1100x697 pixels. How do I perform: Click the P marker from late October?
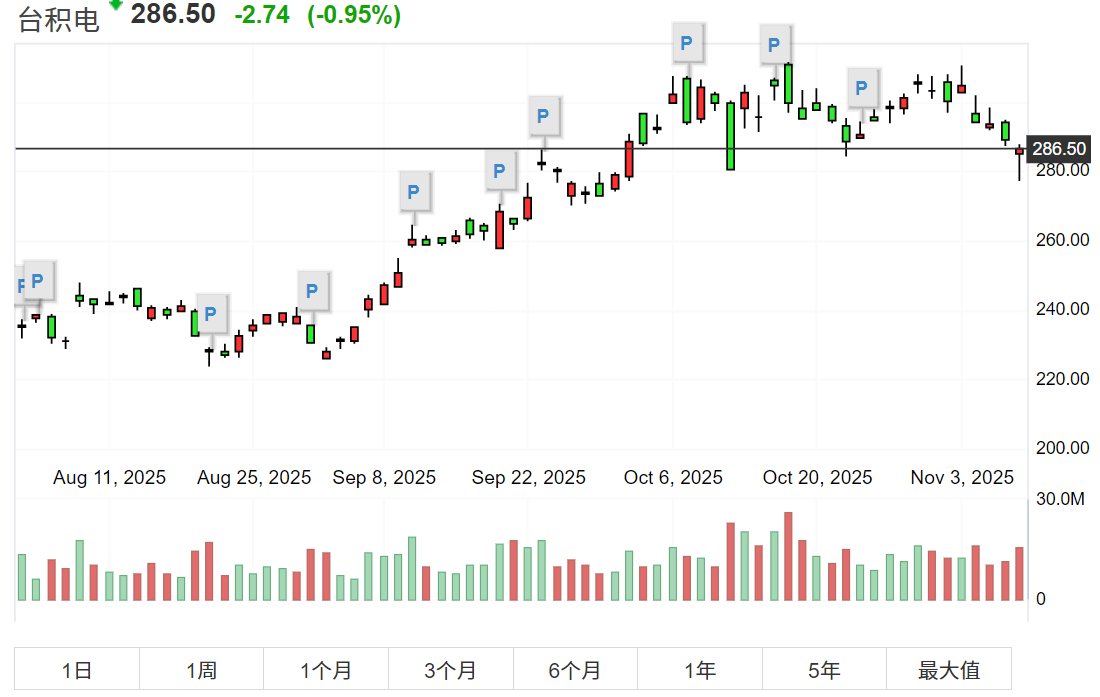862,87
